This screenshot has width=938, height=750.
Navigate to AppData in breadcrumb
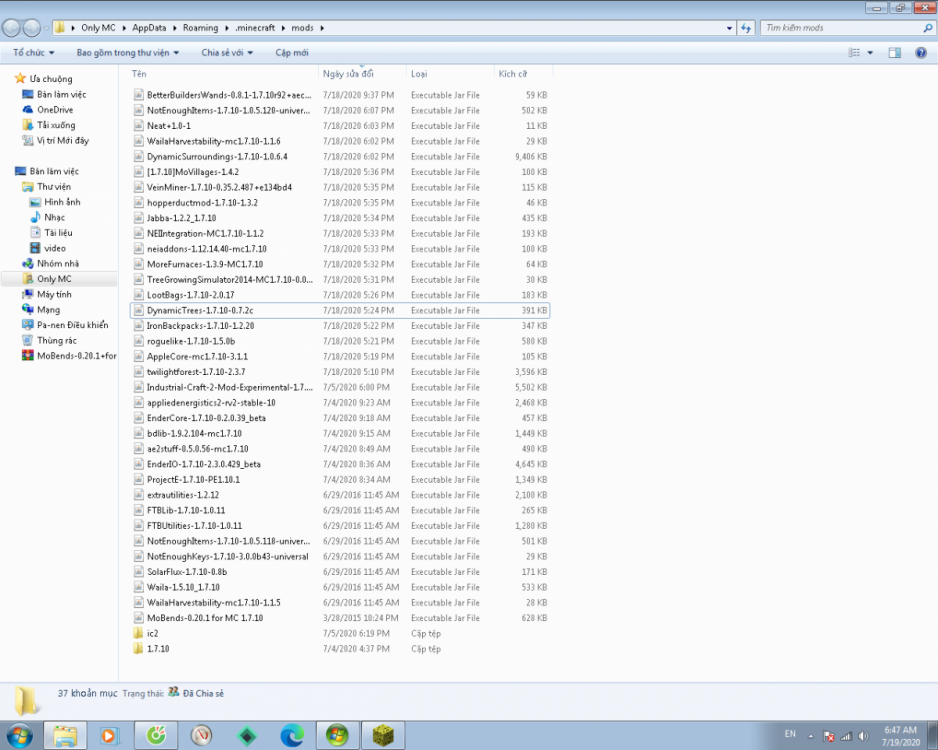[149, 28]
